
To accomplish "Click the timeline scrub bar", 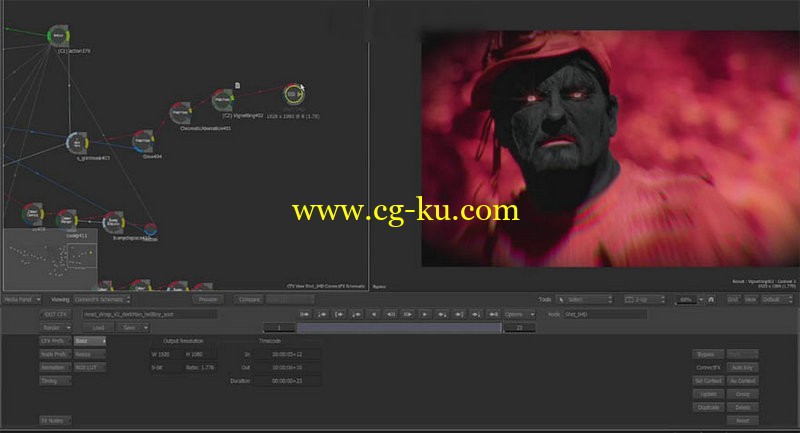I will coord(399,327).
